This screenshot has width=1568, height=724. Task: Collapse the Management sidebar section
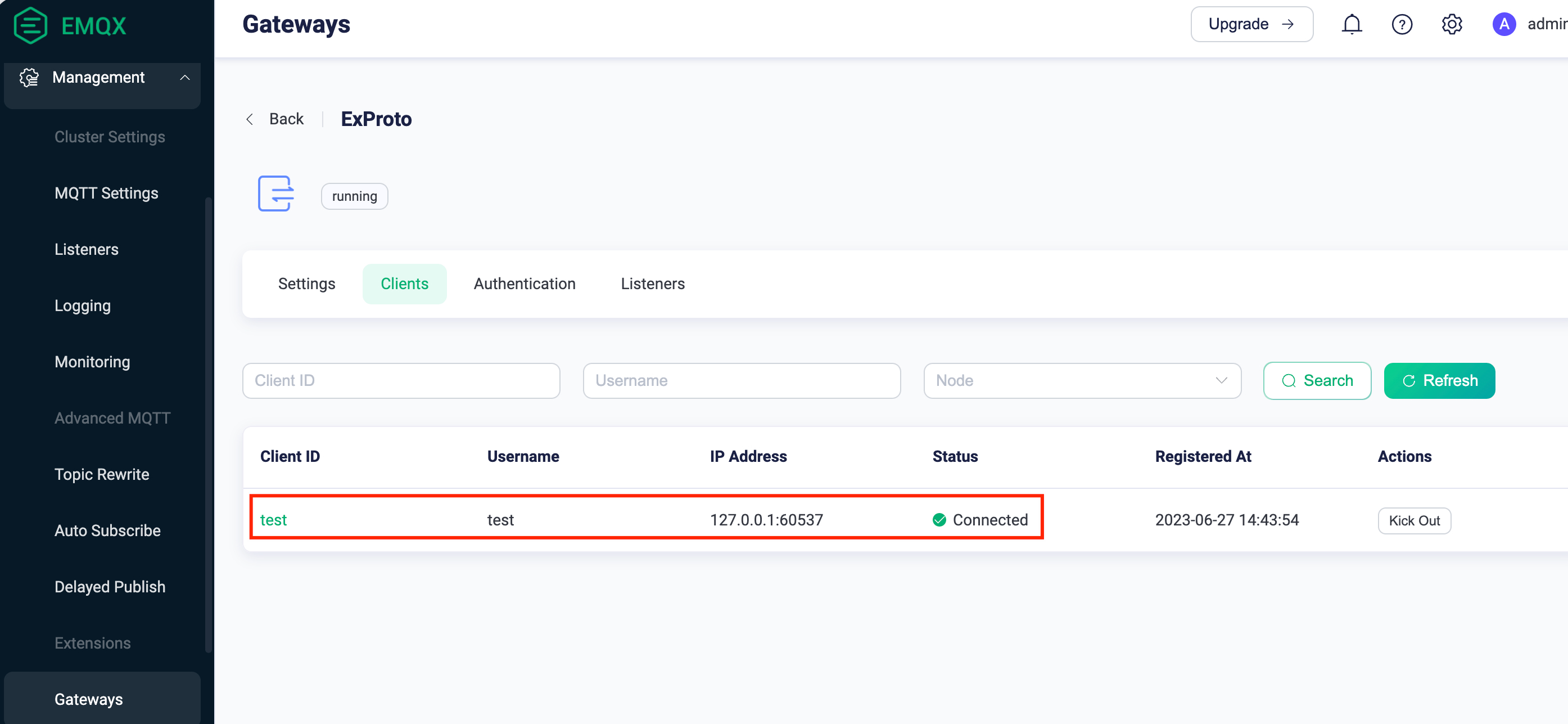186,77
